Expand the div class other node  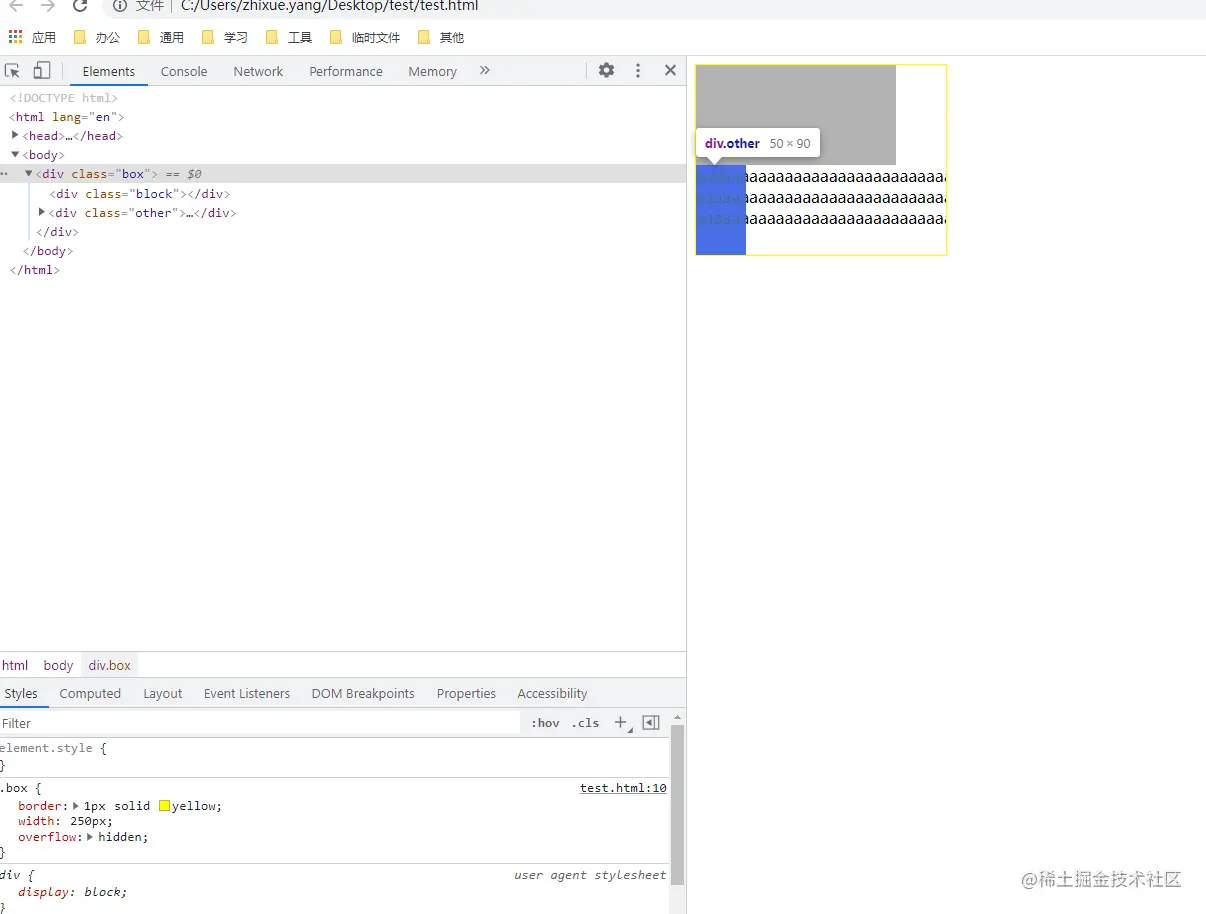(x=42, y=212)
